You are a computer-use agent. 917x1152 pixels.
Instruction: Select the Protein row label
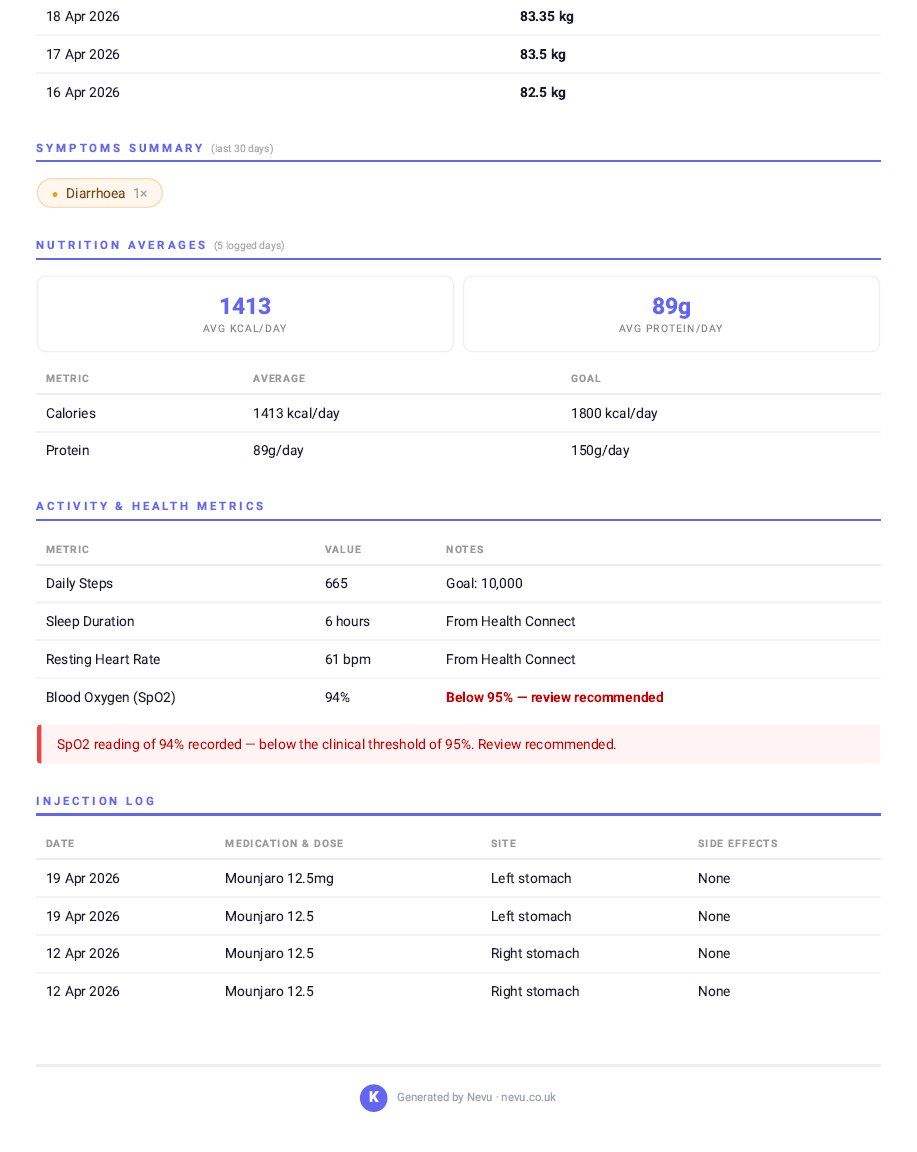point(68,450)
